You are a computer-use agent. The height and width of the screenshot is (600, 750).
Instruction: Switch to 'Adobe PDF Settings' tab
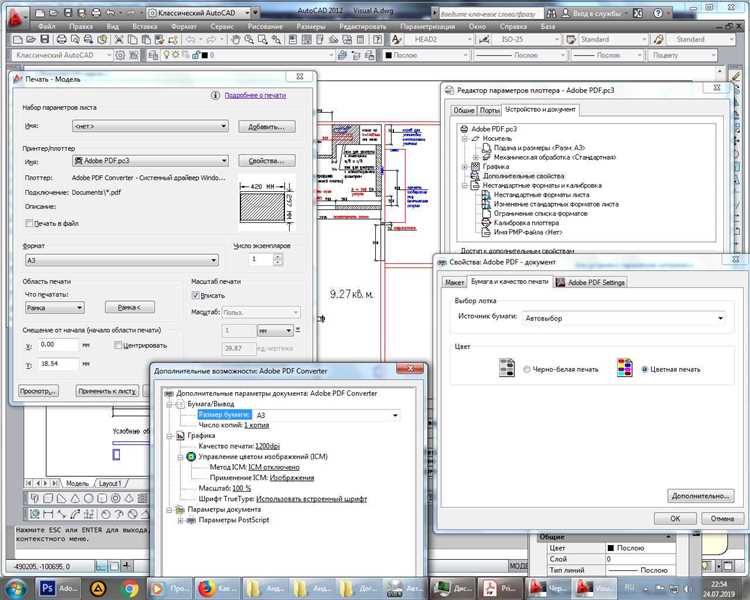click(590, 282)
